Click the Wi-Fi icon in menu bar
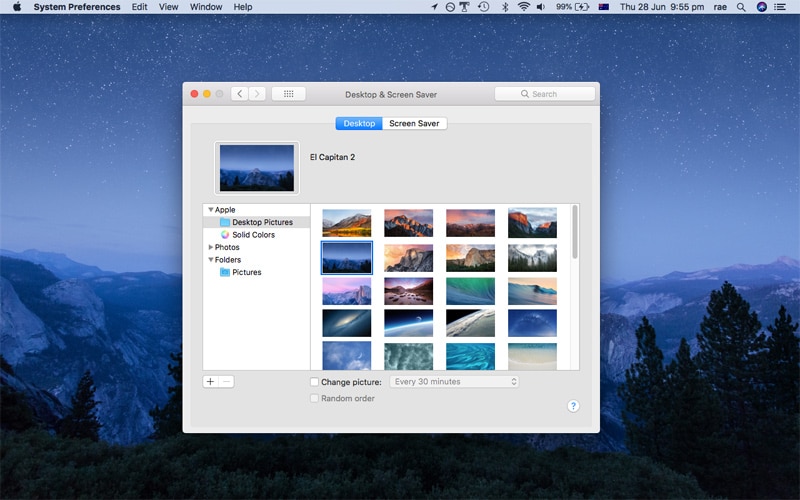Image resolution: width=800 pixels, height=500 pixels. point(523,7)
